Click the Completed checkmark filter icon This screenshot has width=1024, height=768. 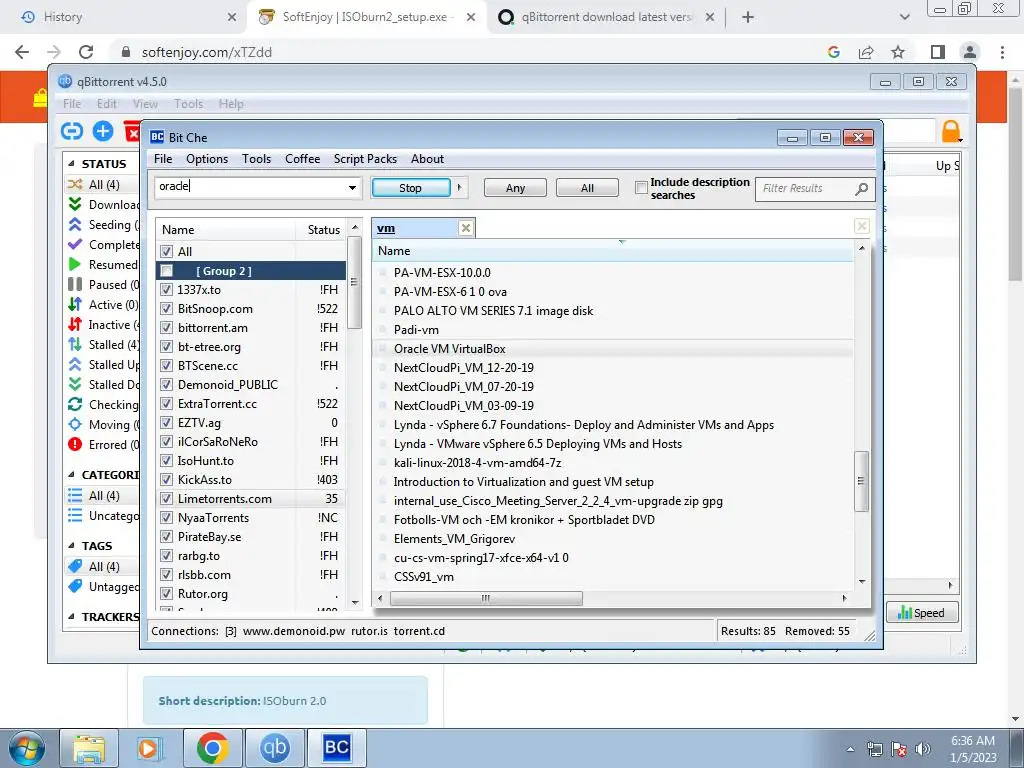pyautogui.click(x=75, y=244)
